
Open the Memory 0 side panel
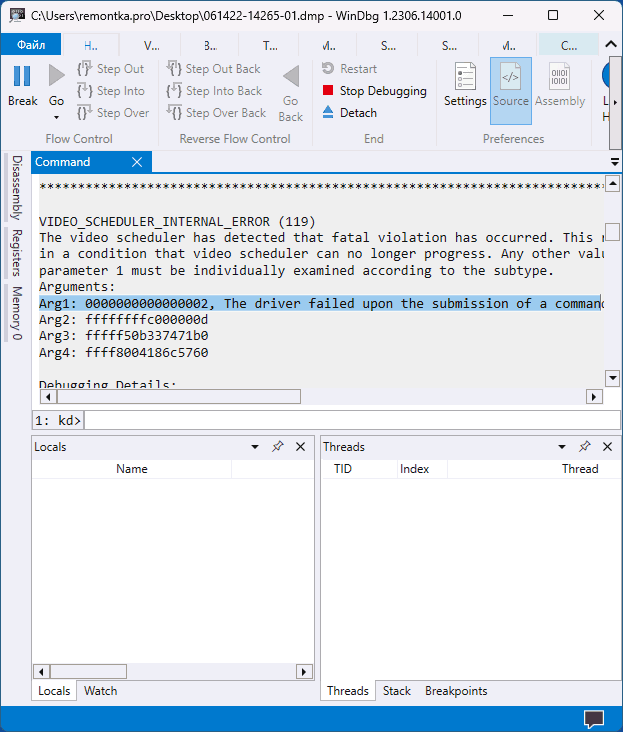tap(17, 313)
